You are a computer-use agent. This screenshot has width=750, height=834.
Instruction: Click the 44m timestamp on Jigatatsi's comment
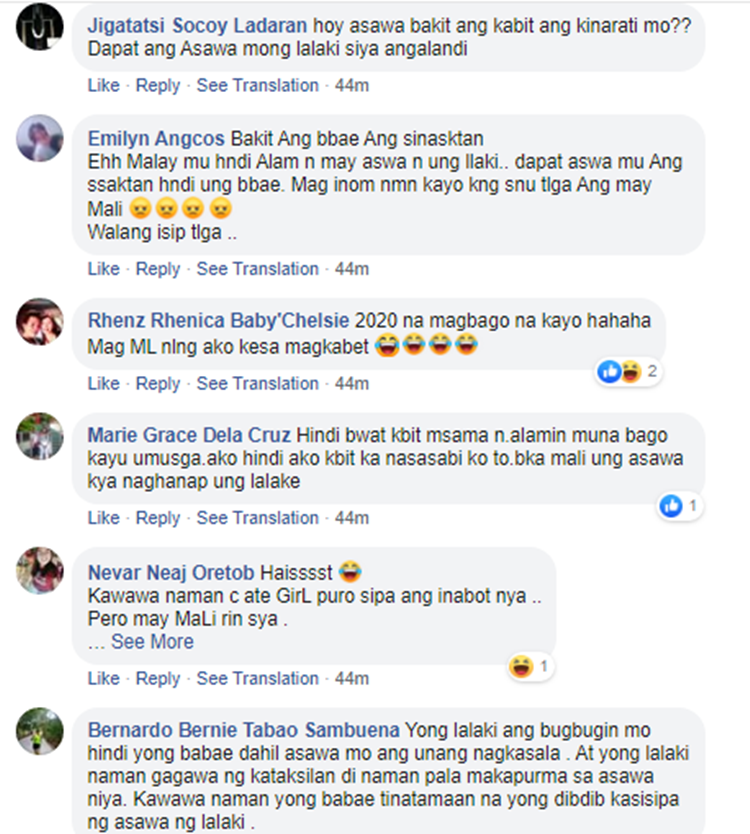click(x=352, y=85)
